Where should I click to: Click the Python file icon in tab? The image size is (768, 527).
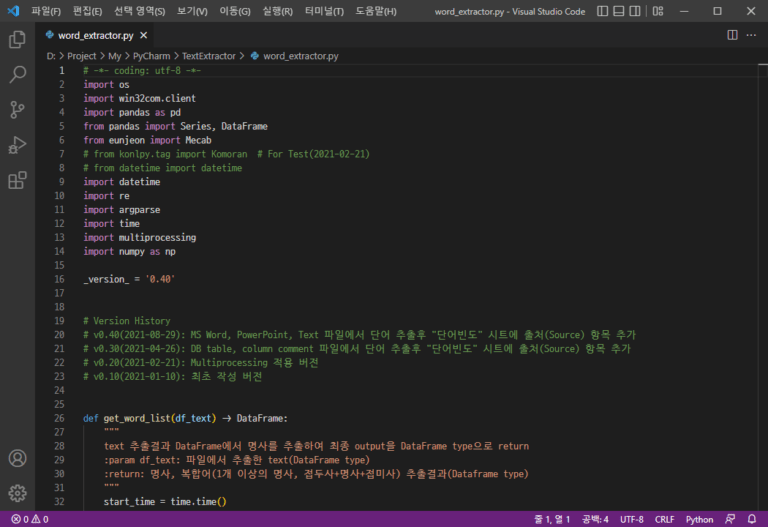[49, 35]
